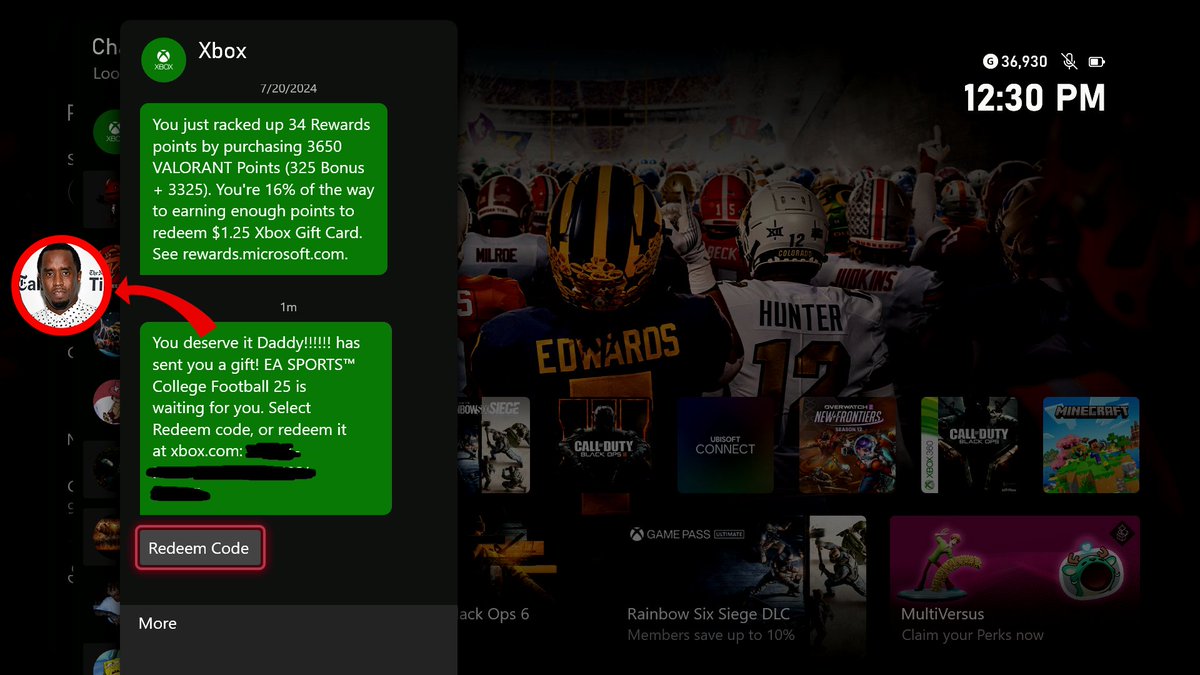Launch Xbox 360 Call of Duty Black Ops tile
The height and width of the screenshot is (675, 1200).
click(x=969, y=445)
